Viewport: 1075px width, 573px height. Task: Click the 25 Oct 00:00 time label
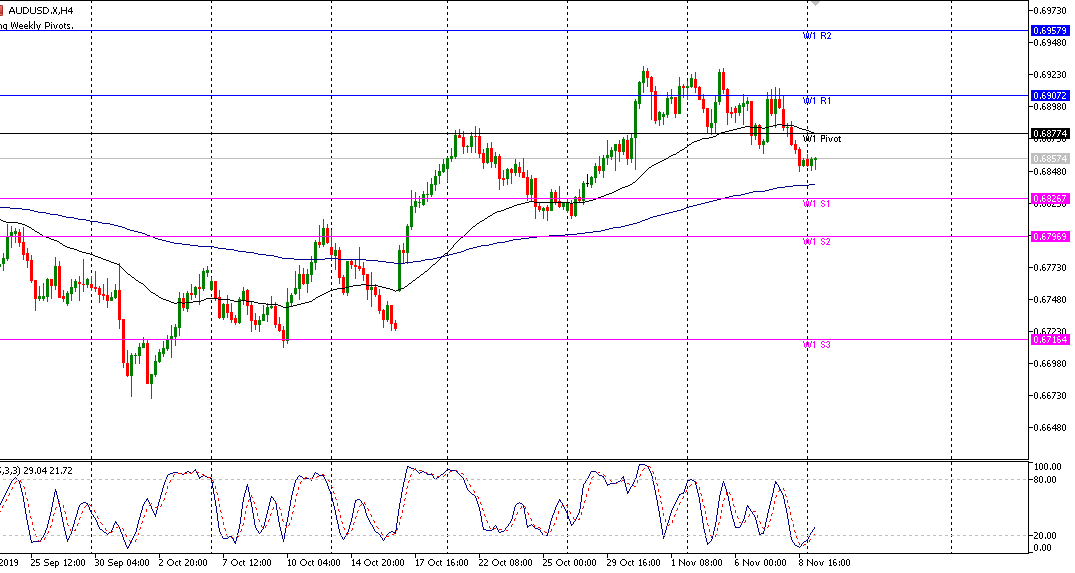[569, 563]
